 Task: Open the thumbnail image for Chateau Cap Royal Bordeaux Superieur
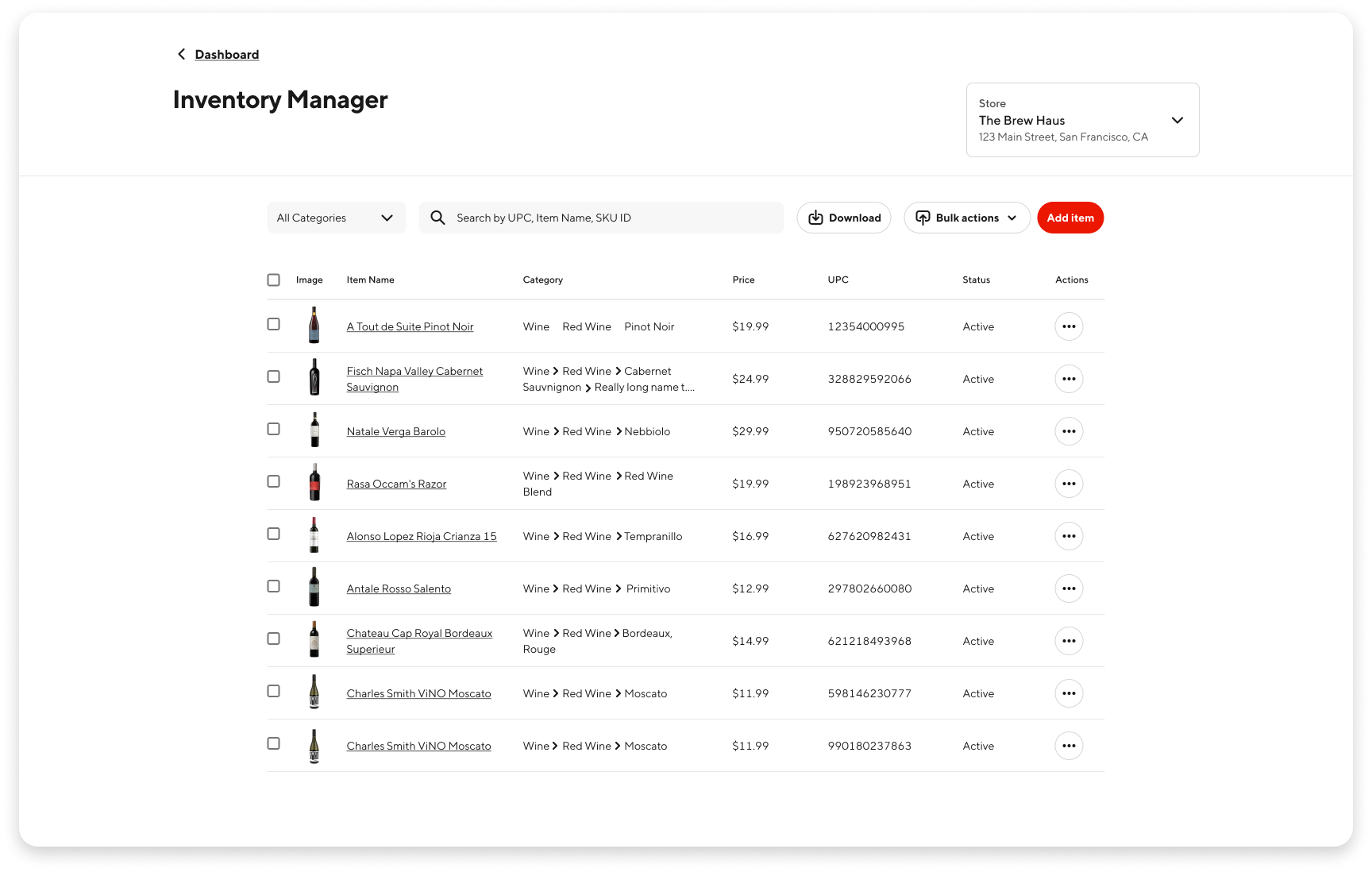tap(314, 640)
